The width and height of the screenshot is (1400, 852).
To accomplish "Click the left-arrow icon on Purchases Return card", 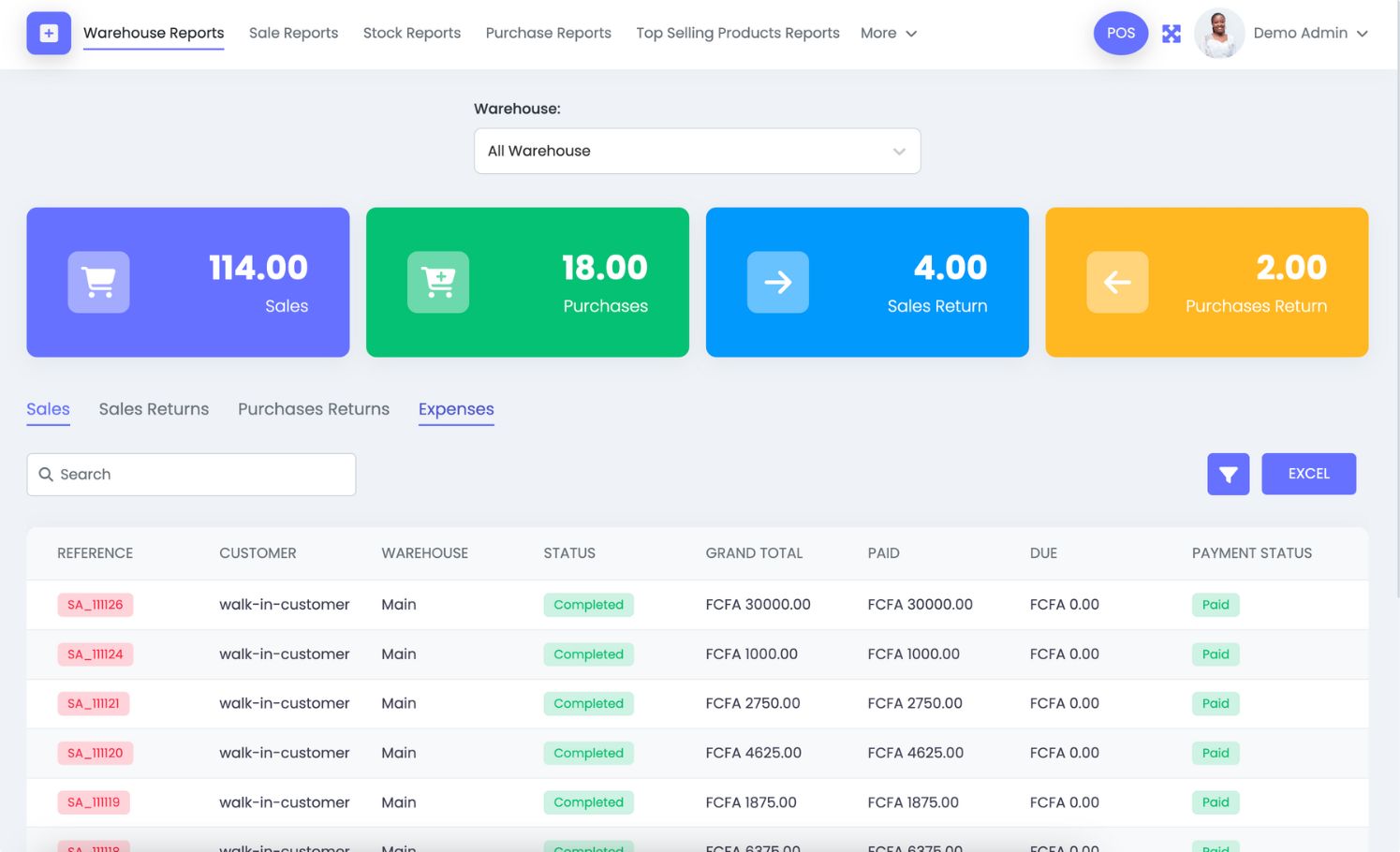I will pos(1117,282).
